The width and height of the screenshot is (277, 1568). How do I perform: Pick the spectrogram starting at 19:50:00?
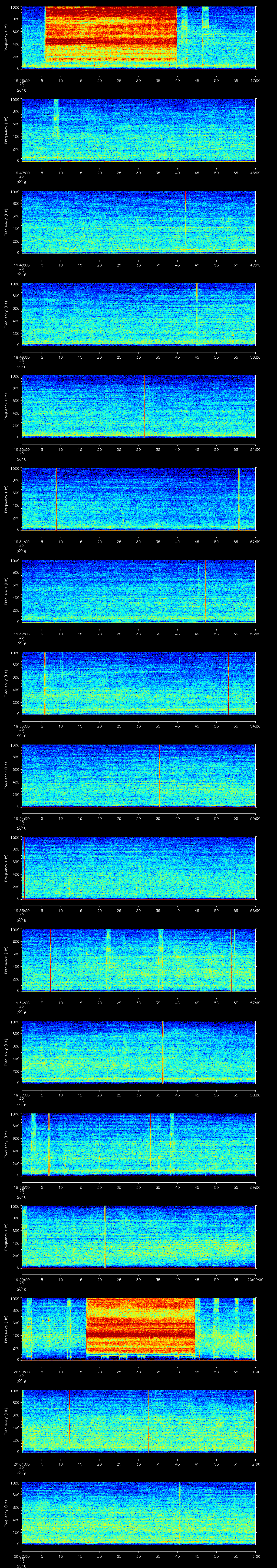pyautogui.click(x=139, y=407)
